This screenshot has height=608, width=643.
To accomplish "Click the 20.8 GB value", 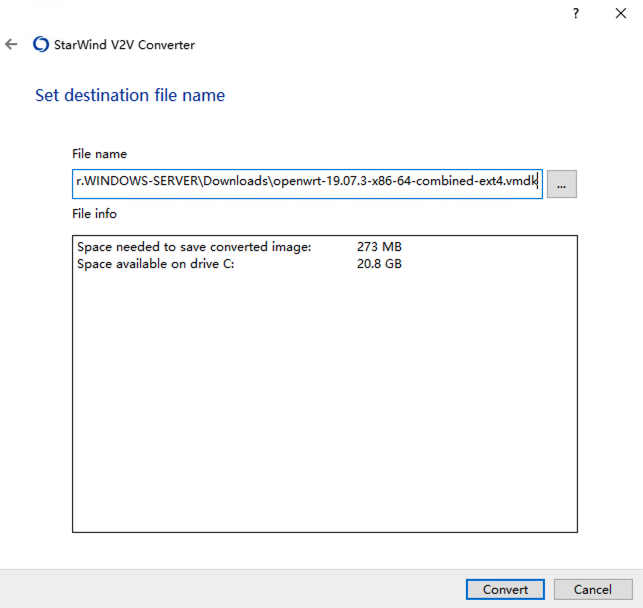I will click(x=379, y=264).
